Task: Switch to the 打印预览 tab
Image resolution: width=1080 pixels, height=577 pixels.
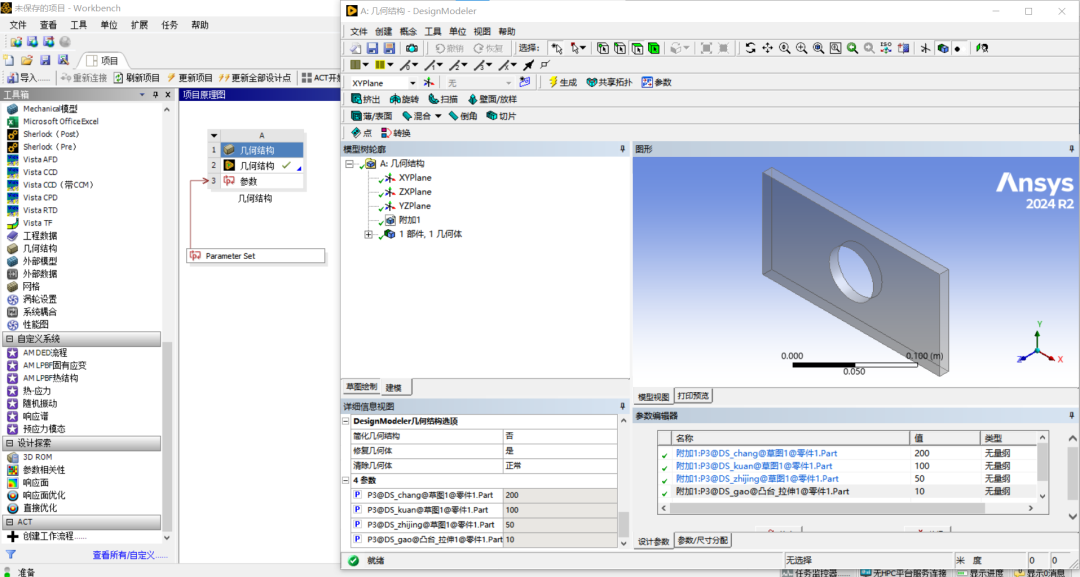Action: point(693,396)
